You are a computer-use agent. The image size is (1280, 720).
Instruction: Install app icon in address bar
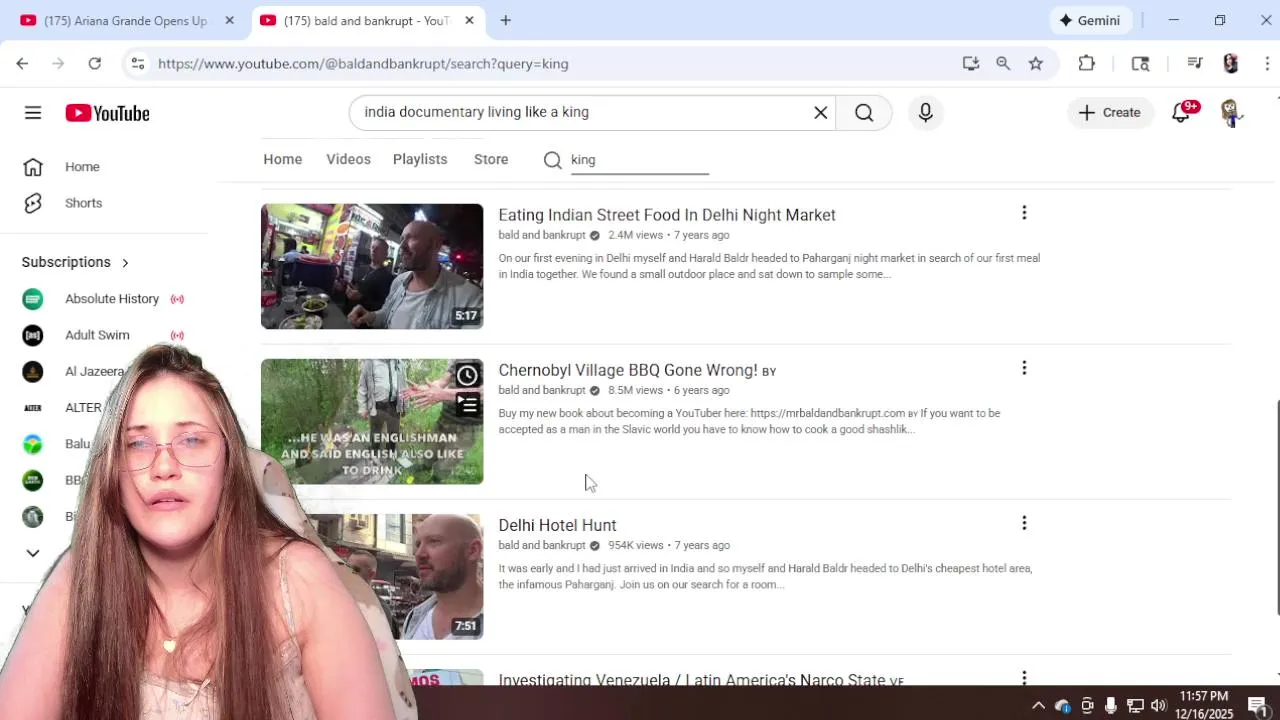click(x=971, y=63)
